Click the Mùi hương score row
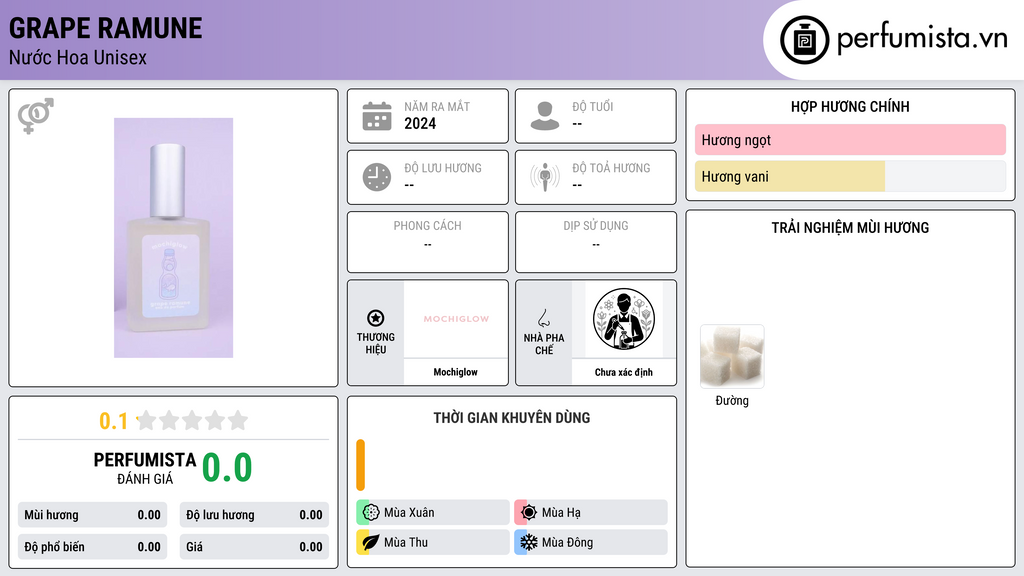 coord(92,515)
